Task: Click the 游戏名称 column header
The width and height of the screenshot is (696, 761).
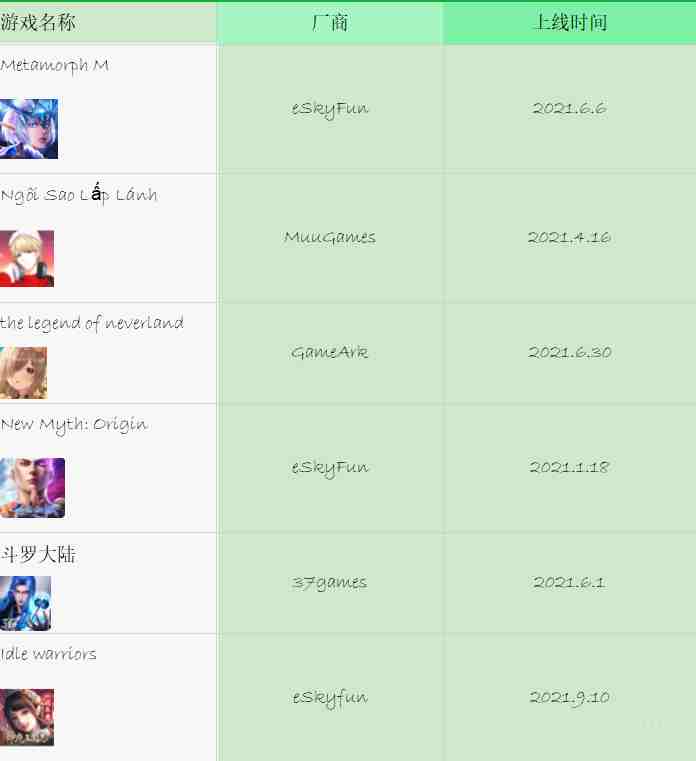Action: 38,22
